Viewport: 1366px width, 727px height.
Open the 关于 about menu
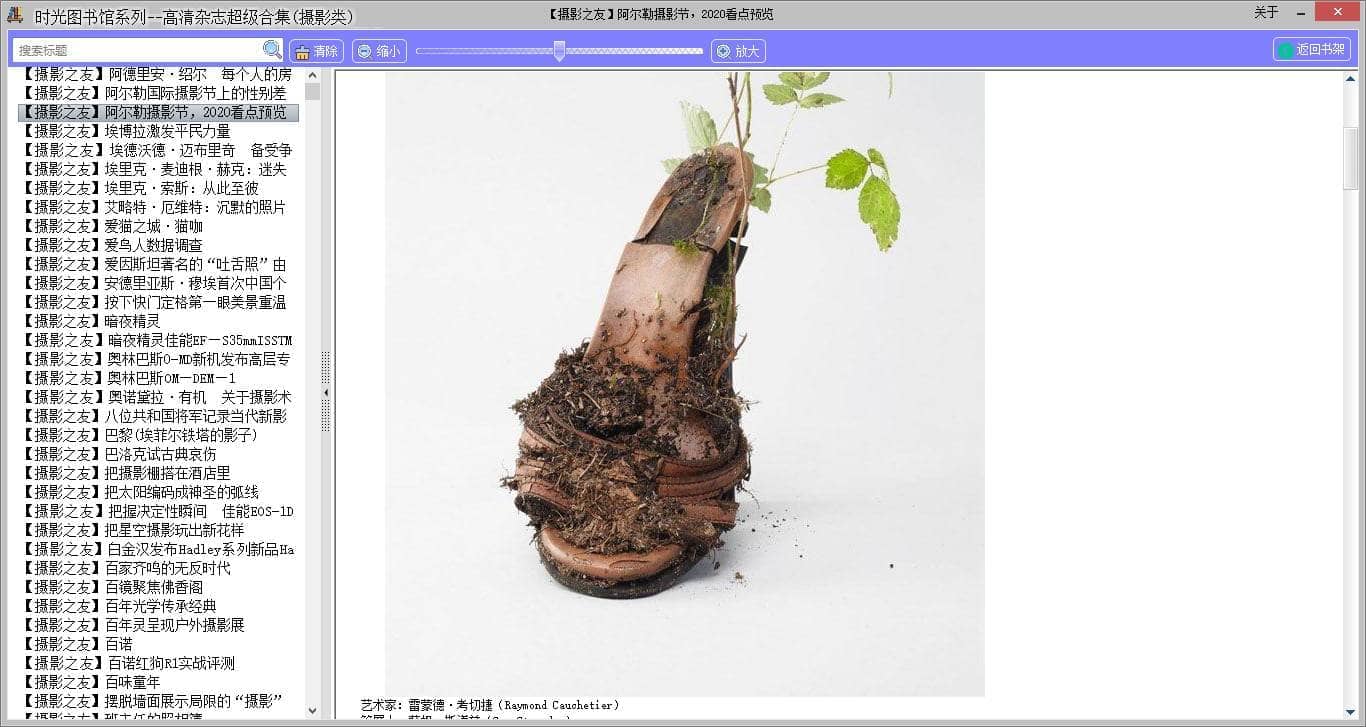pyautogui.click(x=1265, y=13)
